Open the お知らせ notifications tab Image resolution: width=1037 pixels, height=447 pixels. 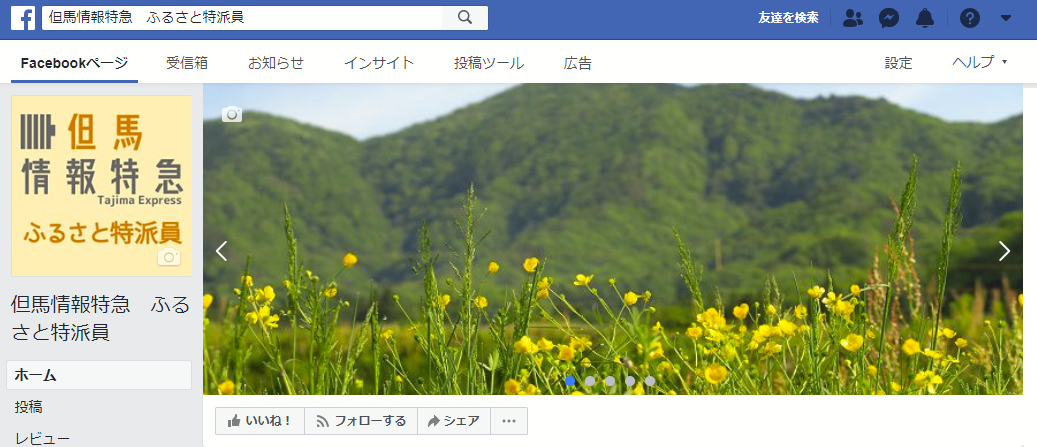click(276, 63)
